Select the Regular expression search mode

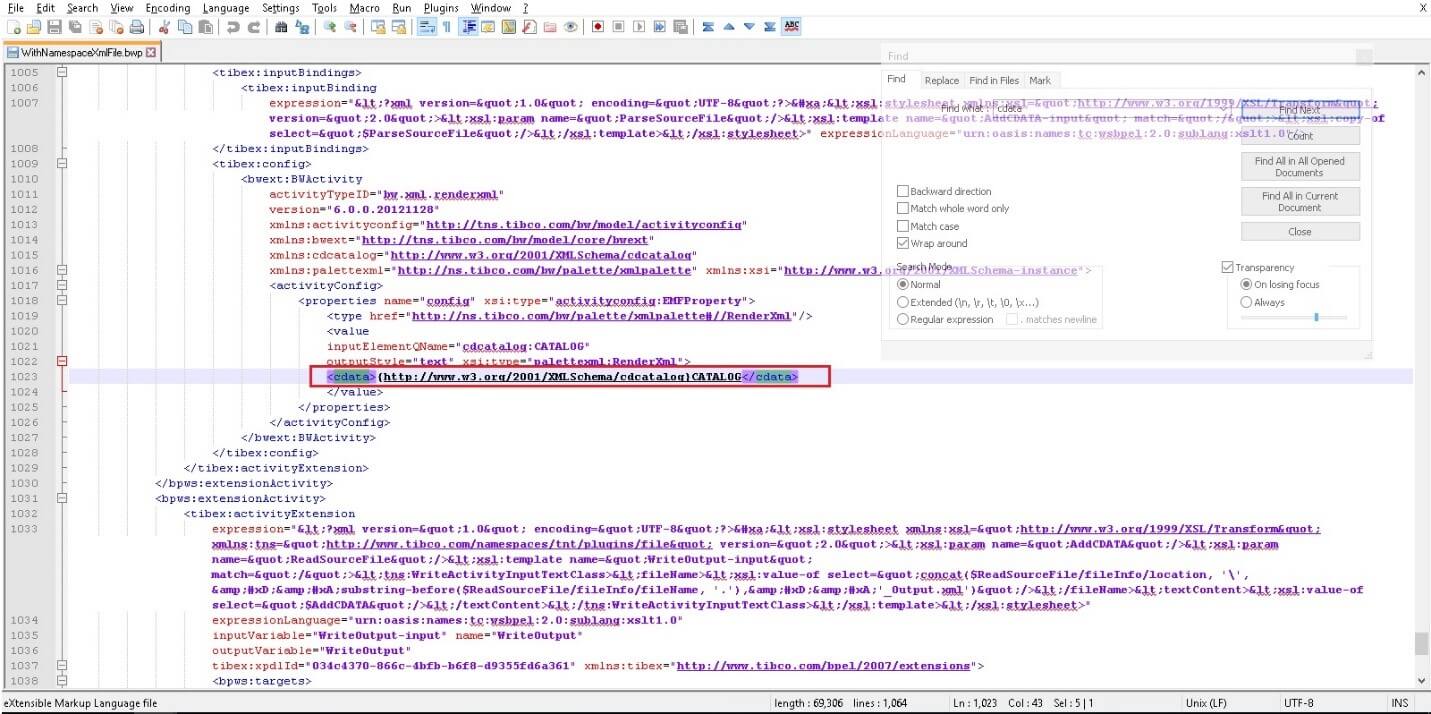903,319
